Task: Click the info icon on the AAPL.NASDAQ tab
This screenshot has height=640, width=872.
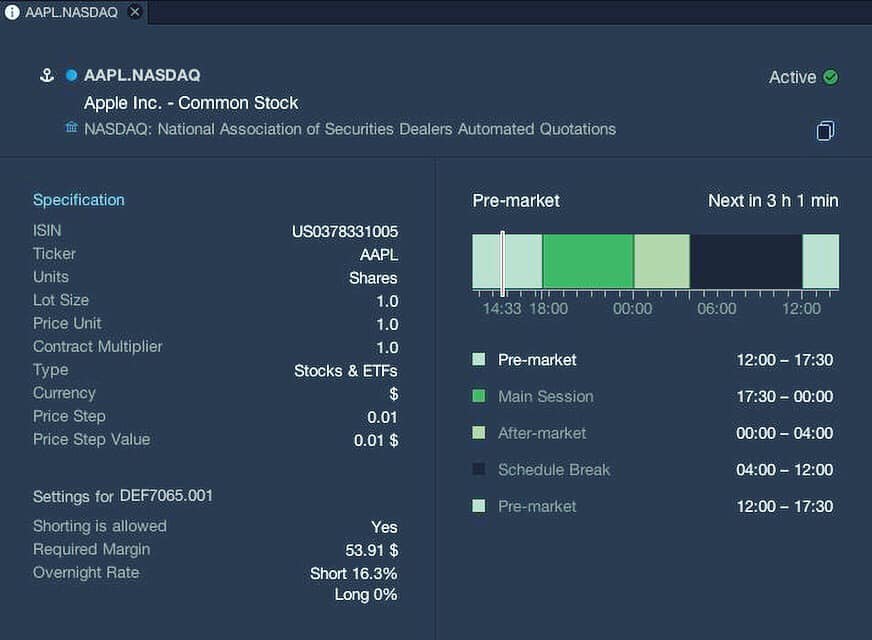Action: [12, 12]
